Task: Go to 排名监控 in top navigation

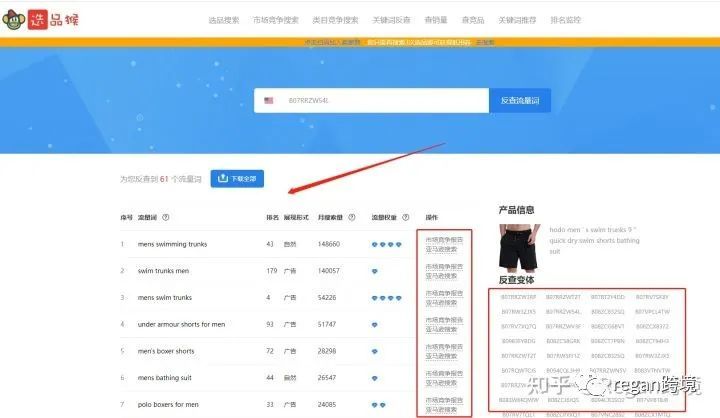Action: (x=566, y=20)
